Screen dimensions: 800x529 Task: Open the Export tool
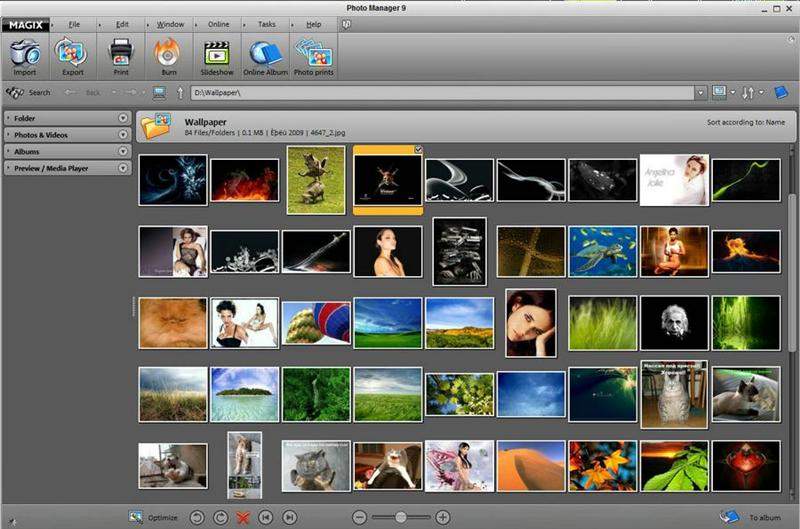[72, 52]
